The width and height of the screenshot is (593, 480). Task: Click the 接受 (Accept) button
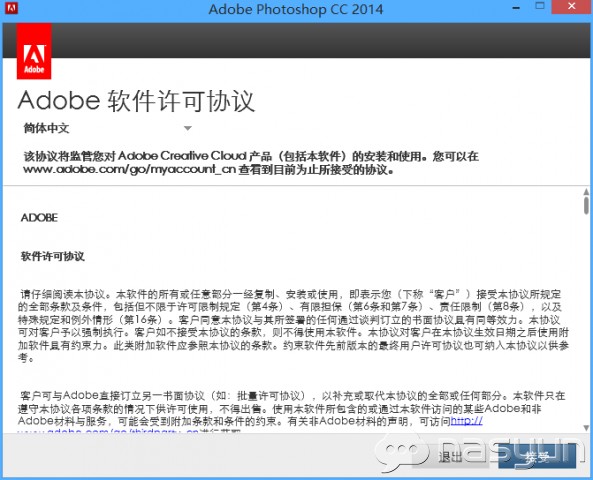pyautogui.click(x=537, y=457)
